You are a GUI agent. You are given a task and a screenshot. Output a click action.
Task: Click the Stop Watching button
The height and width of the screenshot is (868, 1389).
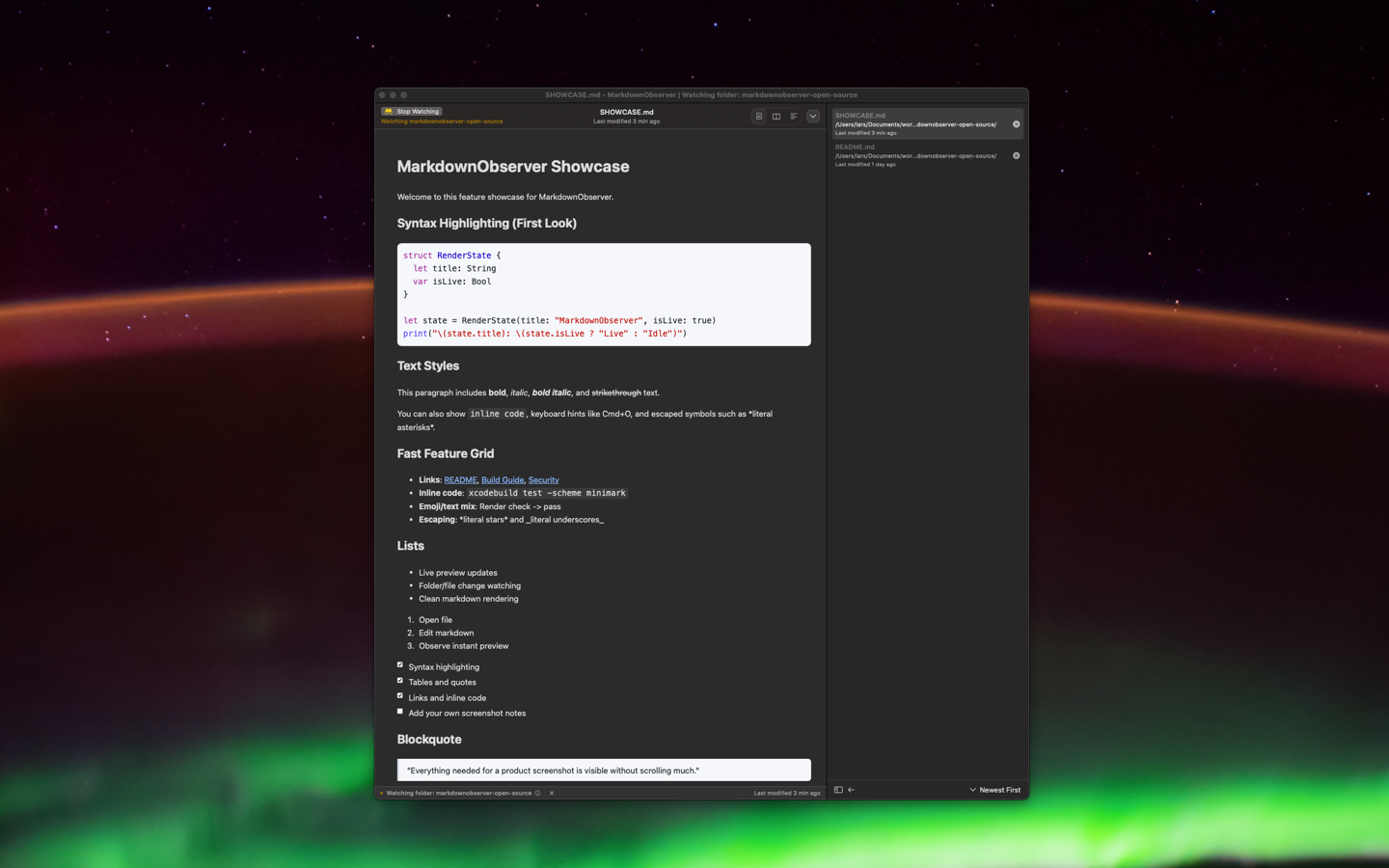pos(411,111)
